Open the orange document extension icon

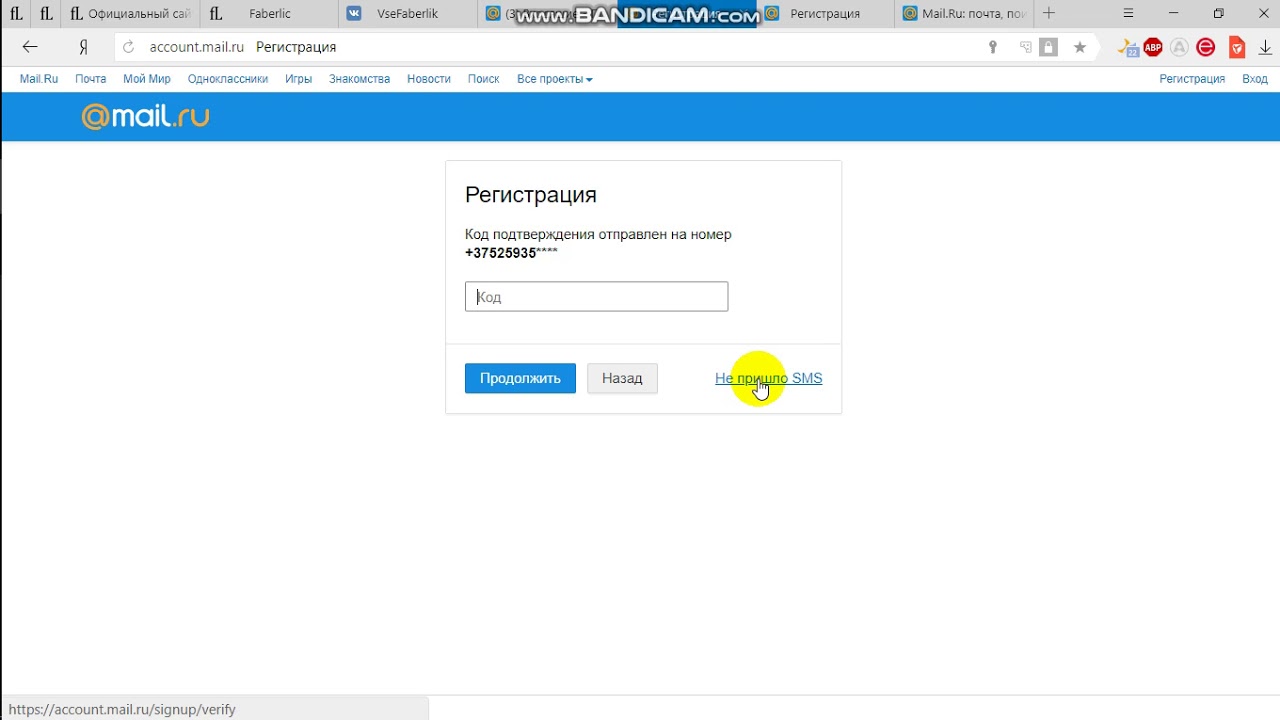(1237, 47)
